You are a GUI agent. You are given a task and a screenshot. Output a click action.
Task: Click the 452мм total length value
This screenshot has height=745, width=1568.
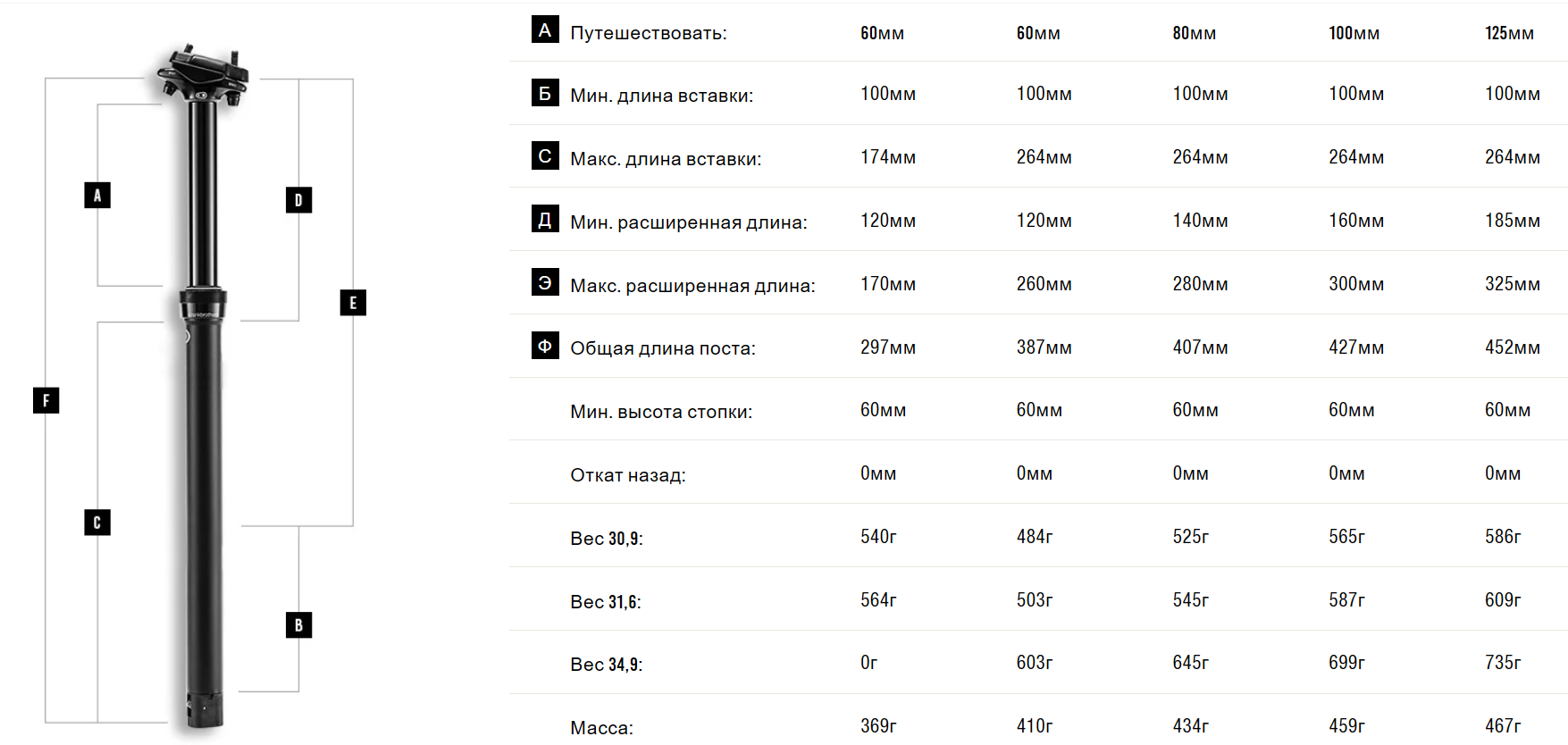pos(1512,347)
